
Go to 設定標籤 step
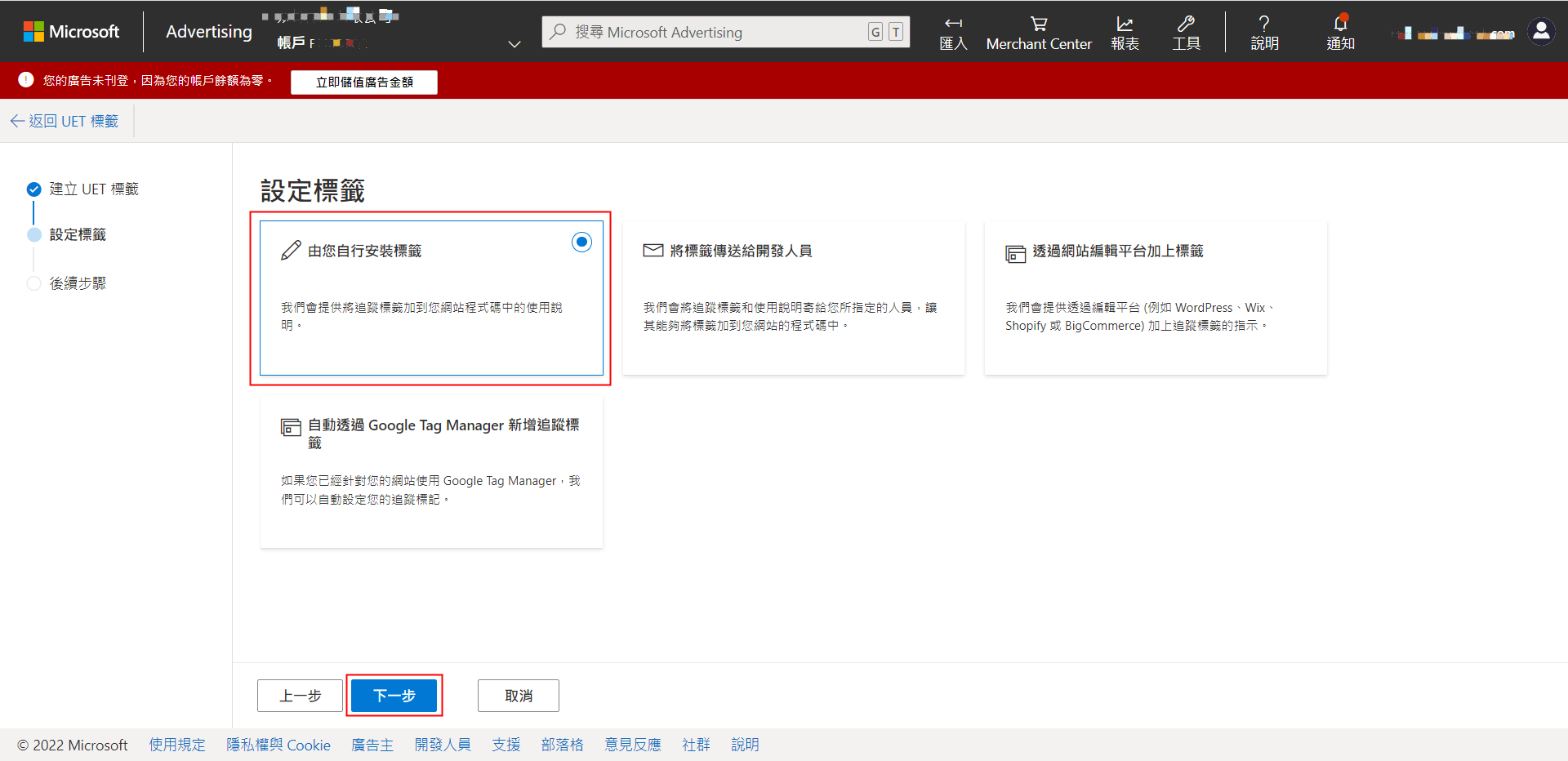point(78,235)
